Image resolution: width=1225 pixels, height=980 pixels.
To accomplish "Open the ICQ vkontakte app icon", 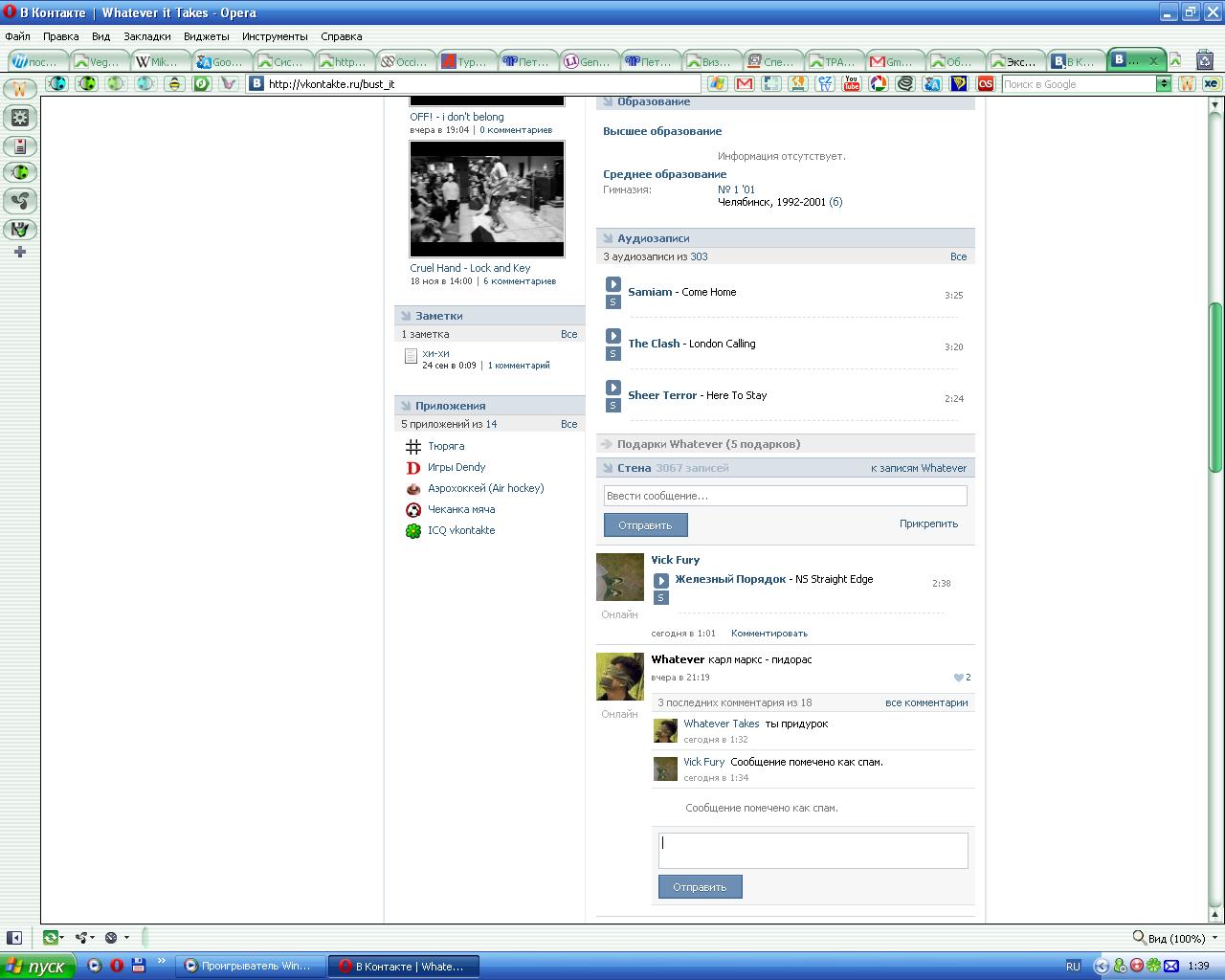I will [413, 530].
